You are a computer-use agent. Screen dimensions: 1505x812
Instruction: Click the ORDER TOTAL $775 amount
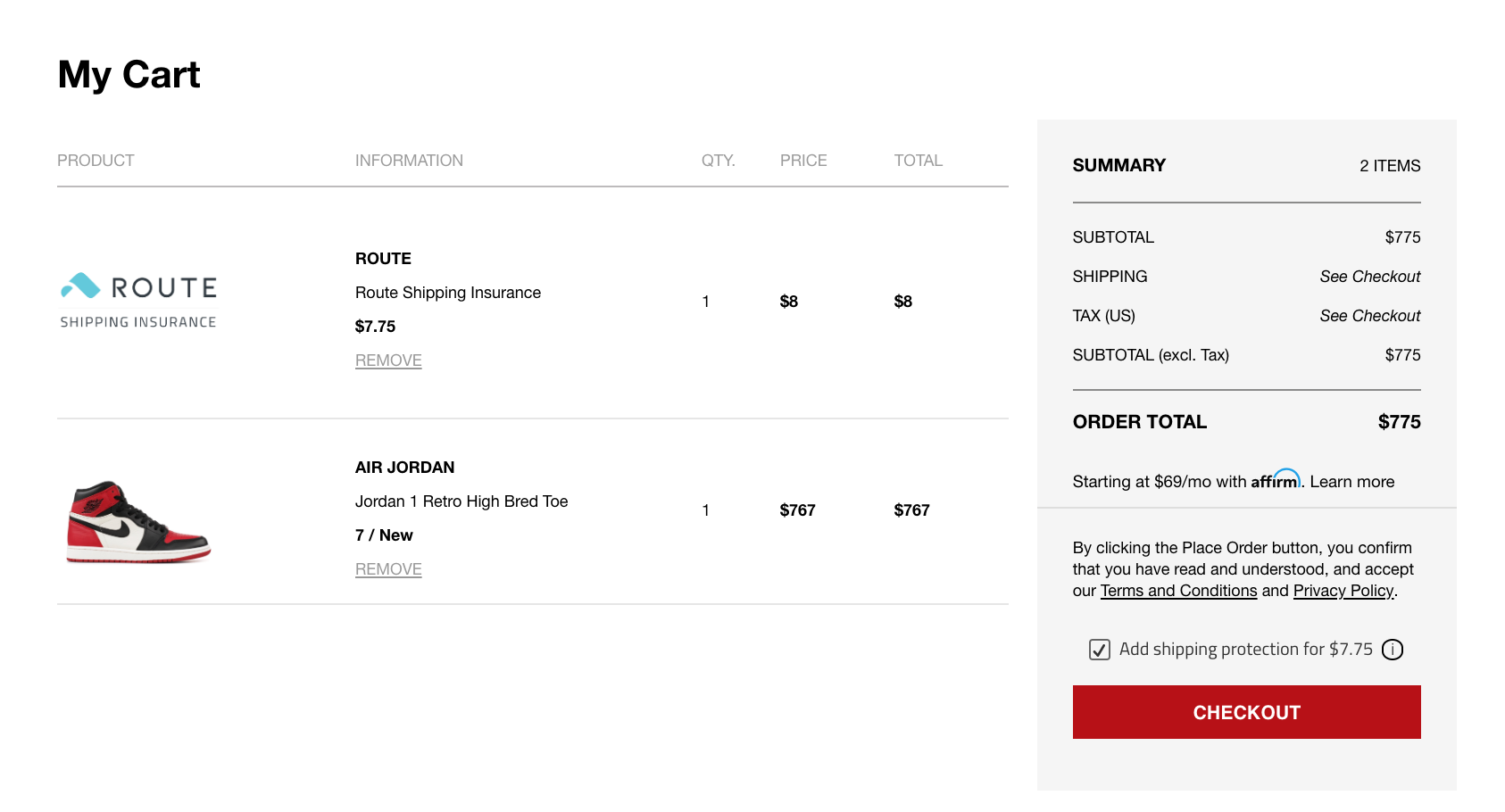point(1399,422)
